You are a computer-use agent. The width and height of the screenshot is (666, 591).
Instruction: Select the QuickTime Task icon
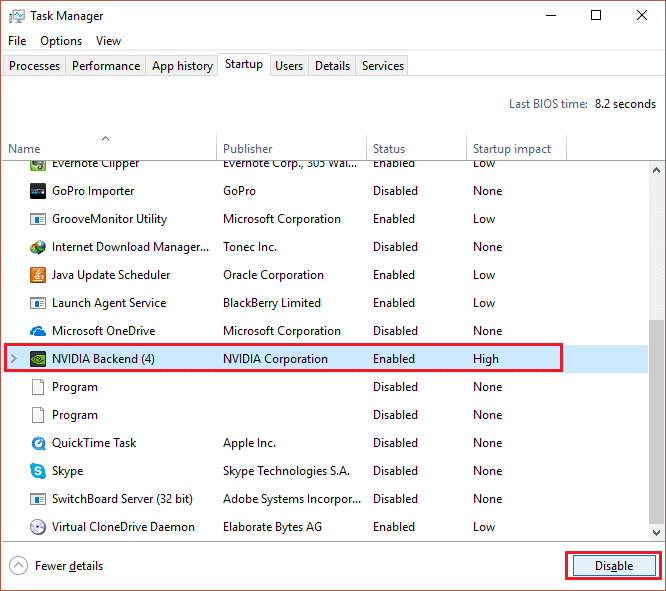(x=38, y=443)
